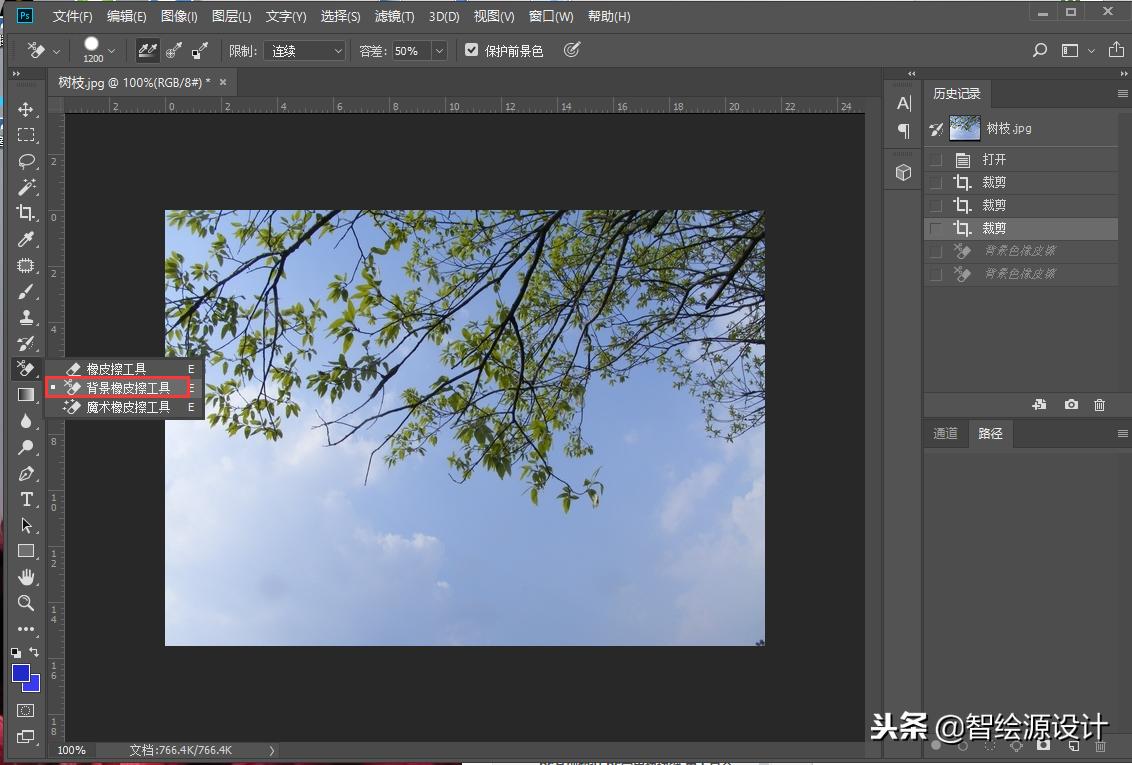Create a new snapshot with the camera icon
The image size is (1132, 765).
1071,404
